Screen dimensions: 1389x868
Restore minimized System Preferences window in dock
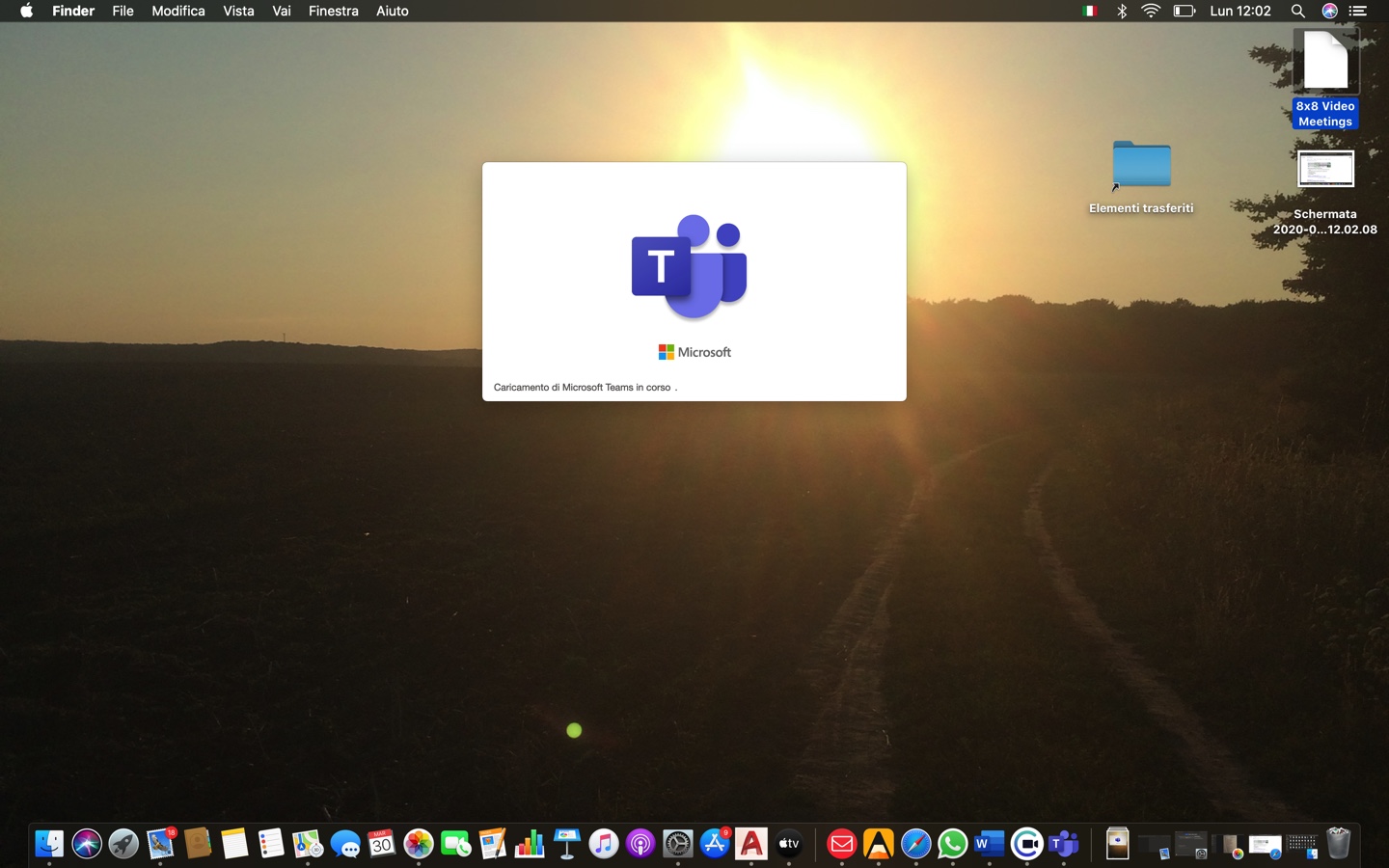1191,846
